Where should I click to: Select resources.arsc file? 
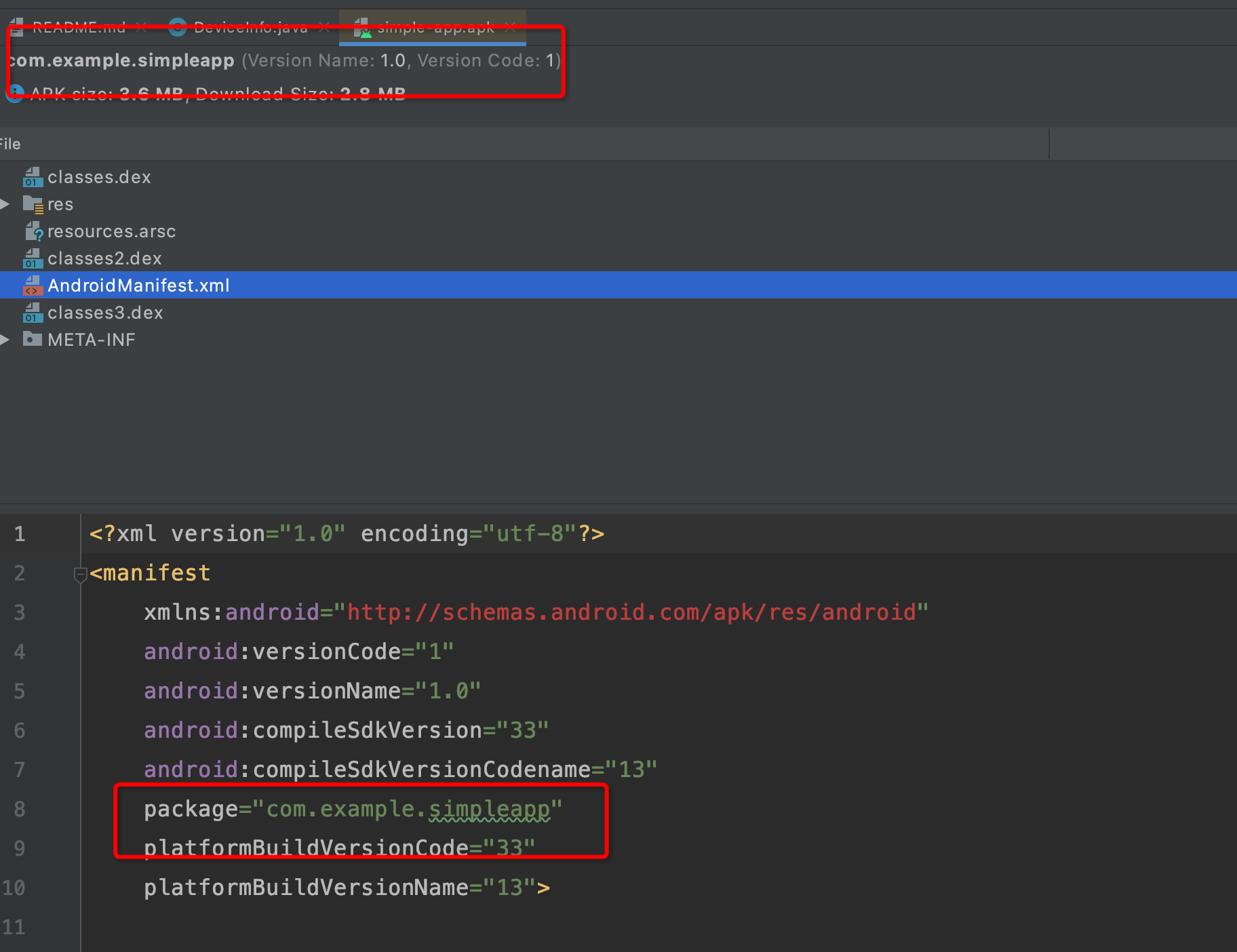[112, 231]
